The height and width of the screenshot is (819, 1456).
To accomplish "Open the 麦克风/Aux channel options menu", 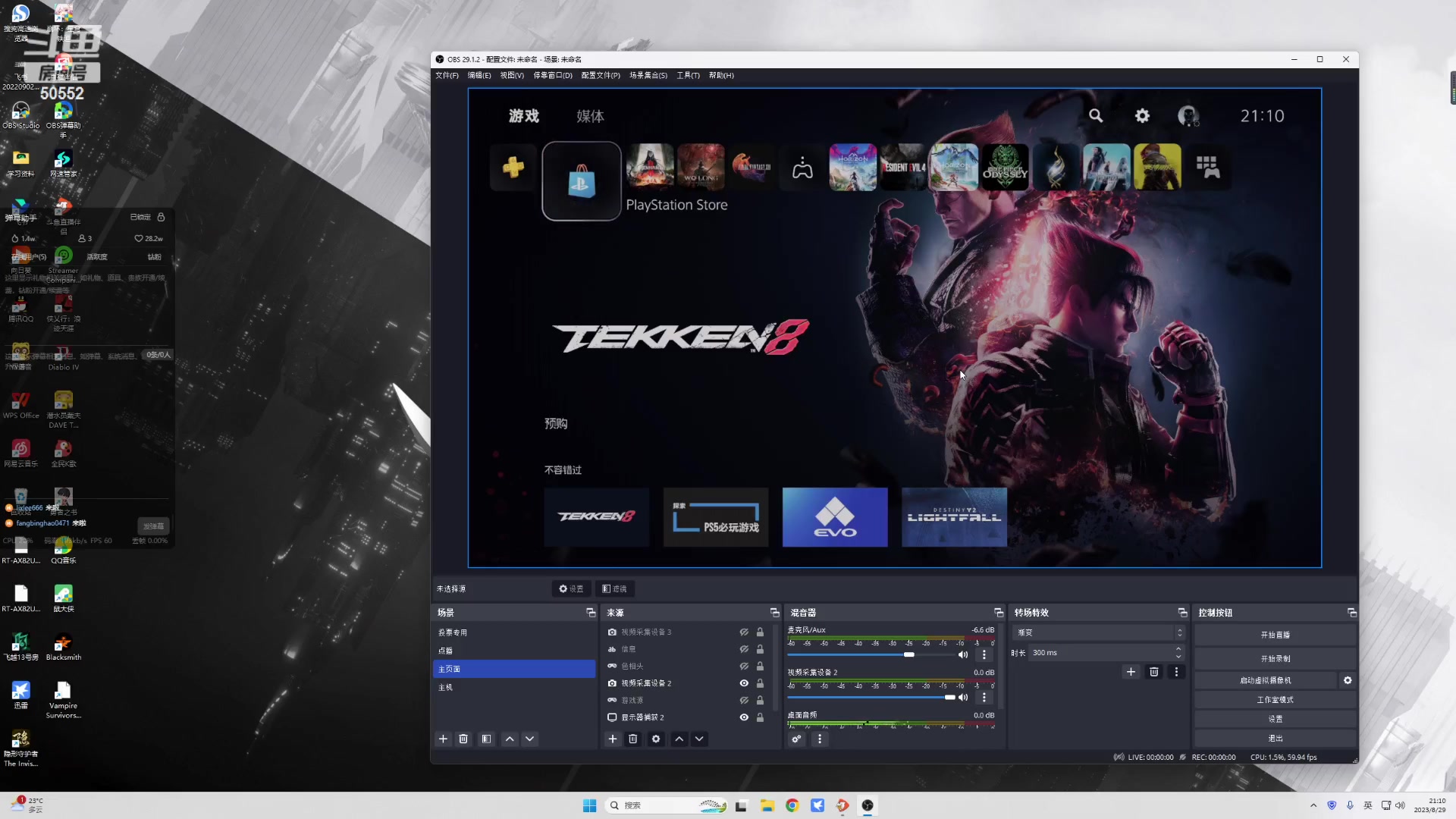I will click(984, 654).
